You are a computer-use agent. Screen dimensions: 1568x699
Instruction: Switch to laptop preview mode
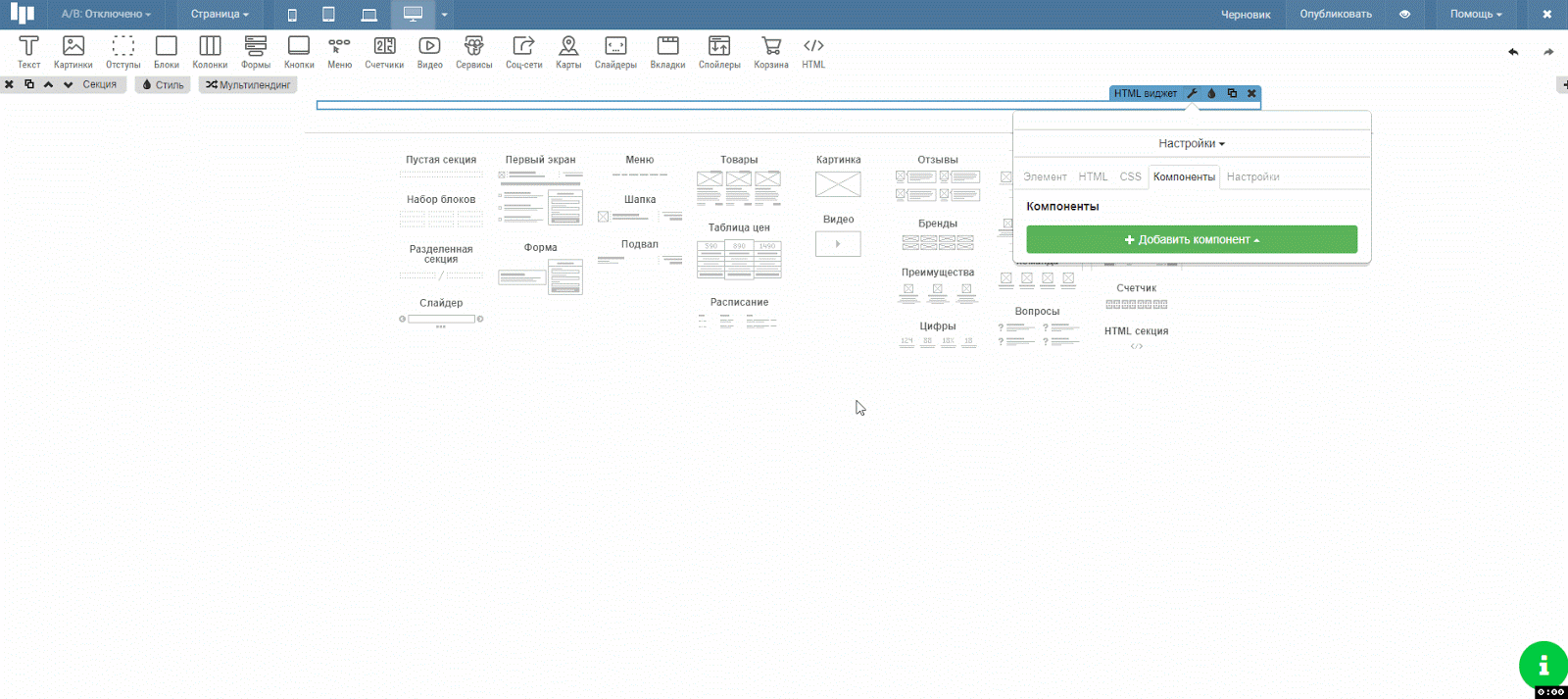coord(368,15)
